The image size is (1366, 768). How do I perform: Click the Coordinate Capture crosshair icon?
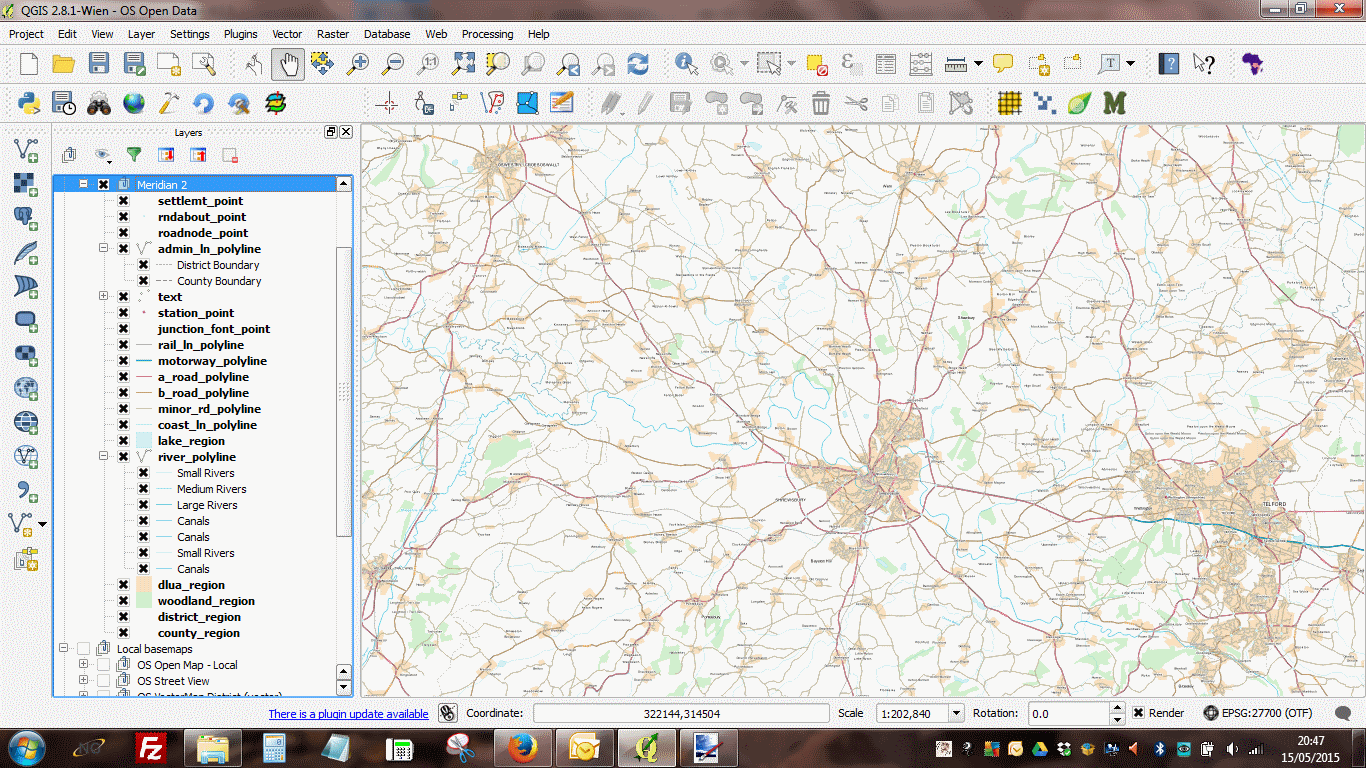coord(388,102)
